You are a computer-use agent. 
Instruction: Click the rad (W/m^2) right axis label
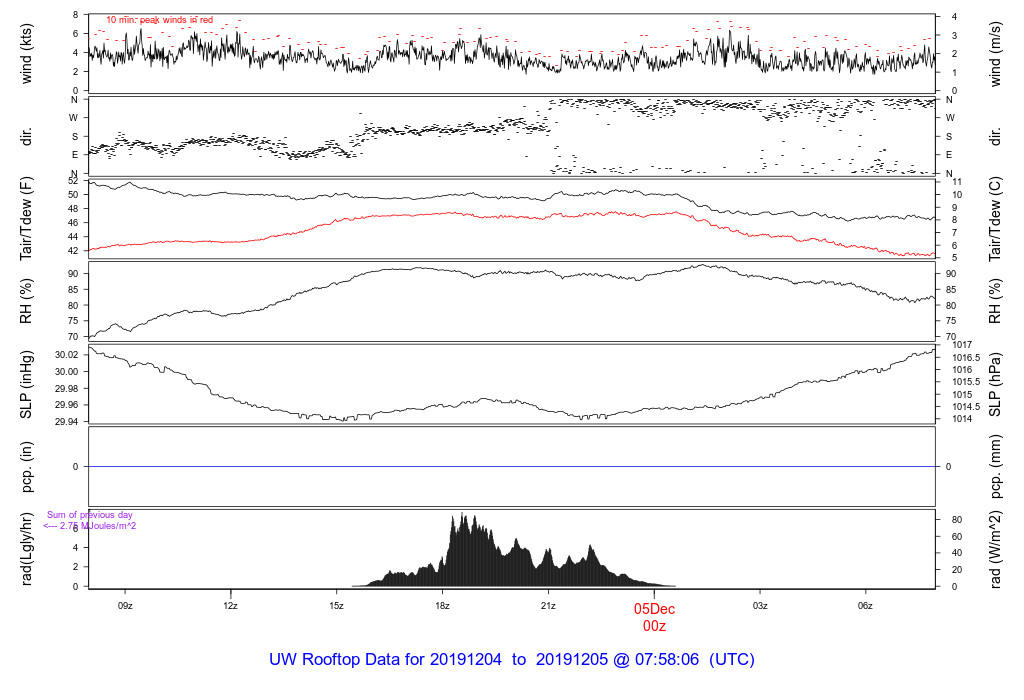click(x=997, y=551)
